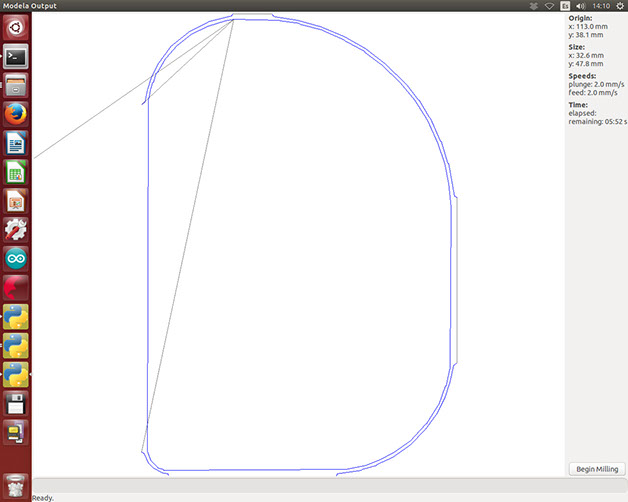
Task: Click the Ready. status bar text
Action: 42,498
